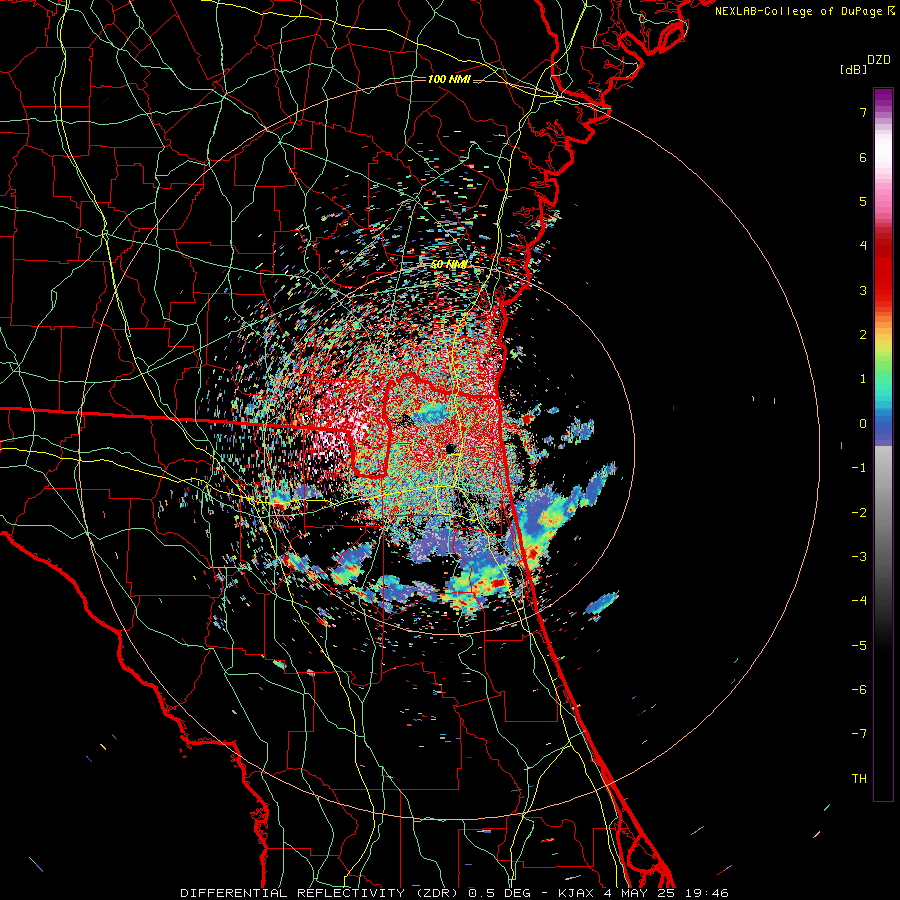
Task: Click the -2 tick label on the scale
Action: [x=859, y=512]
